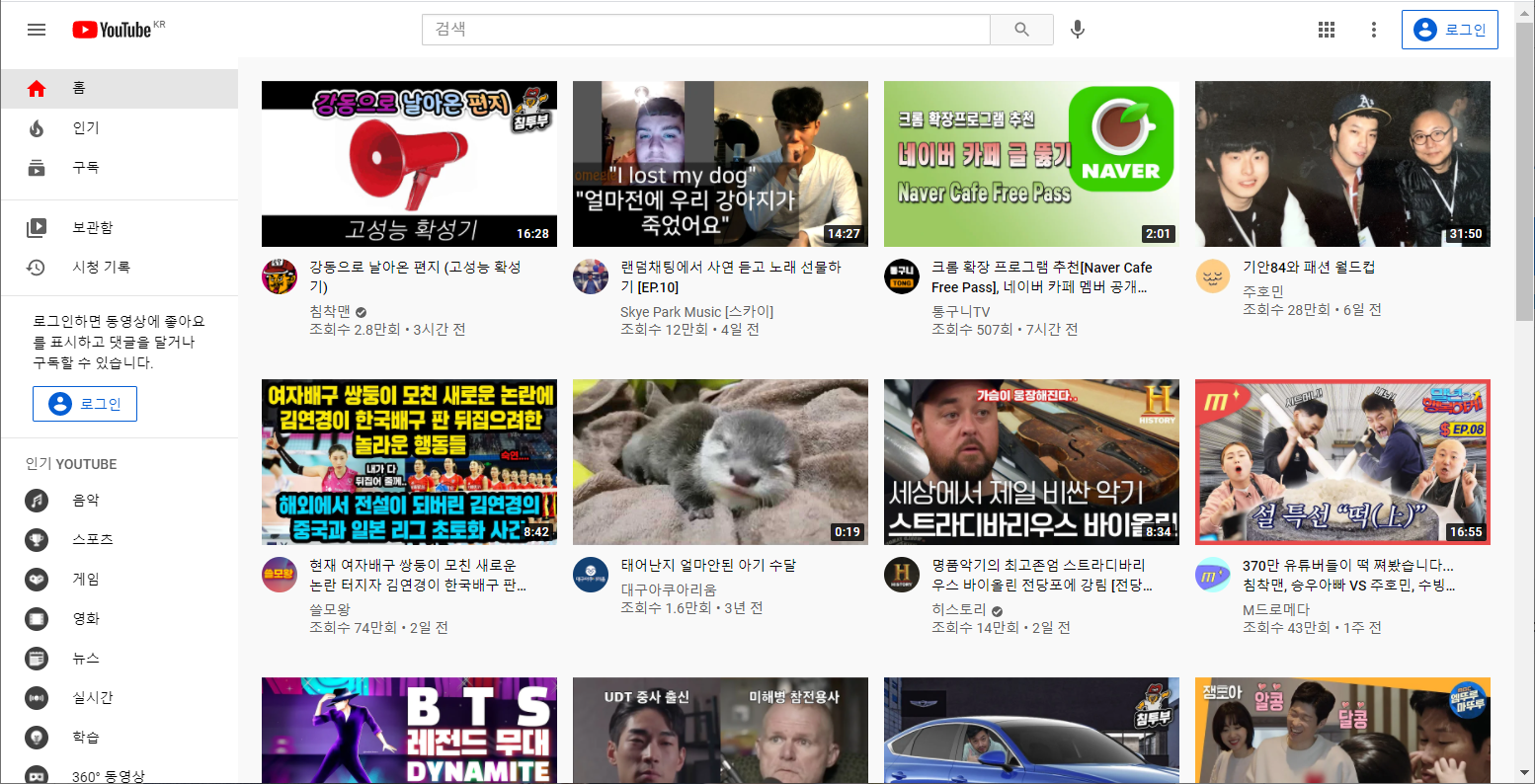Click the 스포츠 trophy icon
This screenshot has width=1535, height=784.
[37, 540]
